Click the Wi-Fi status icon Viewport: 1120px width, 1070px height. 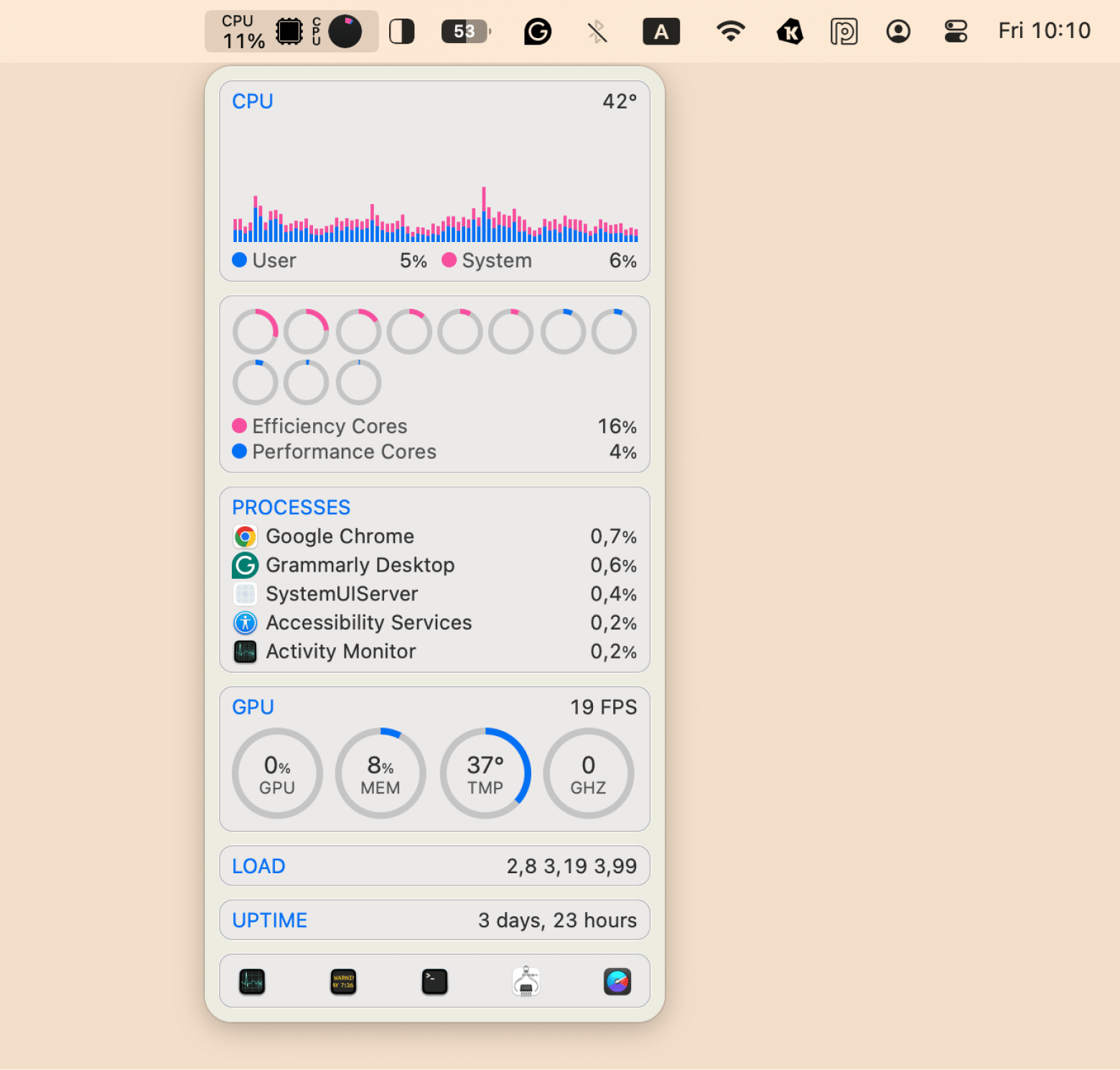(x=730, y=32)
